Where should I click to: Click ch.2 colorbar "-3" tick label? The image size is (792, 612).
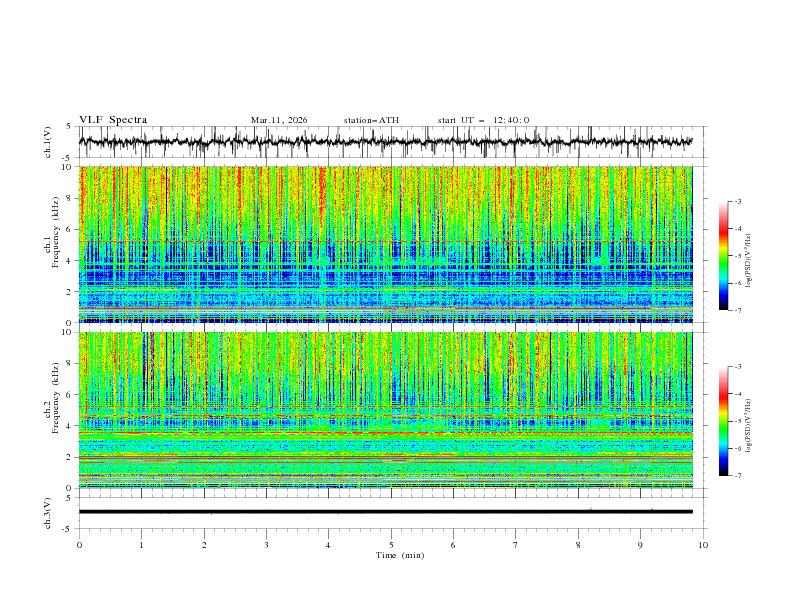point(738,367)
